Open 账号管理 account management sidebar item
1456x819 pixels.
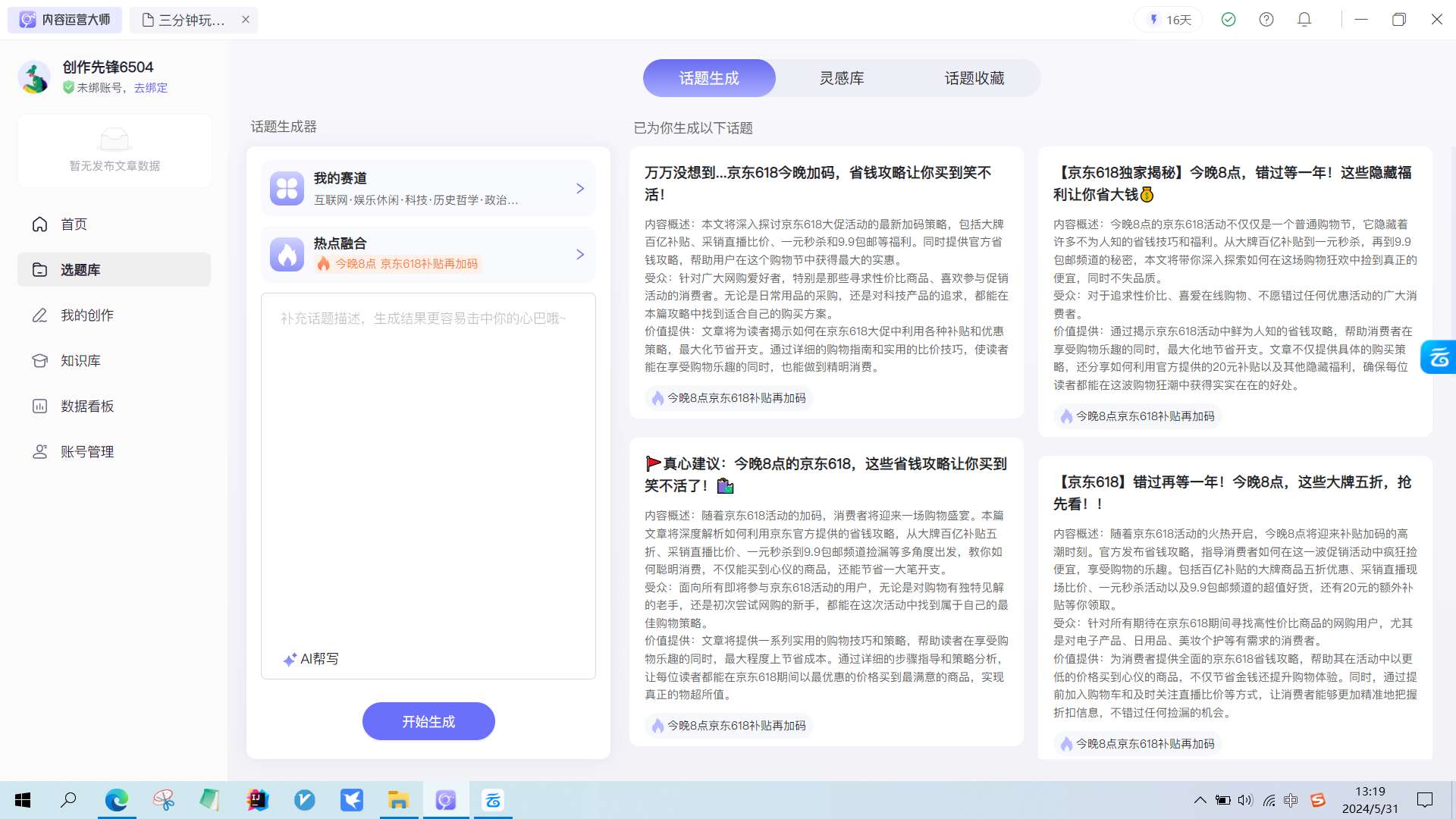(86, 452)
